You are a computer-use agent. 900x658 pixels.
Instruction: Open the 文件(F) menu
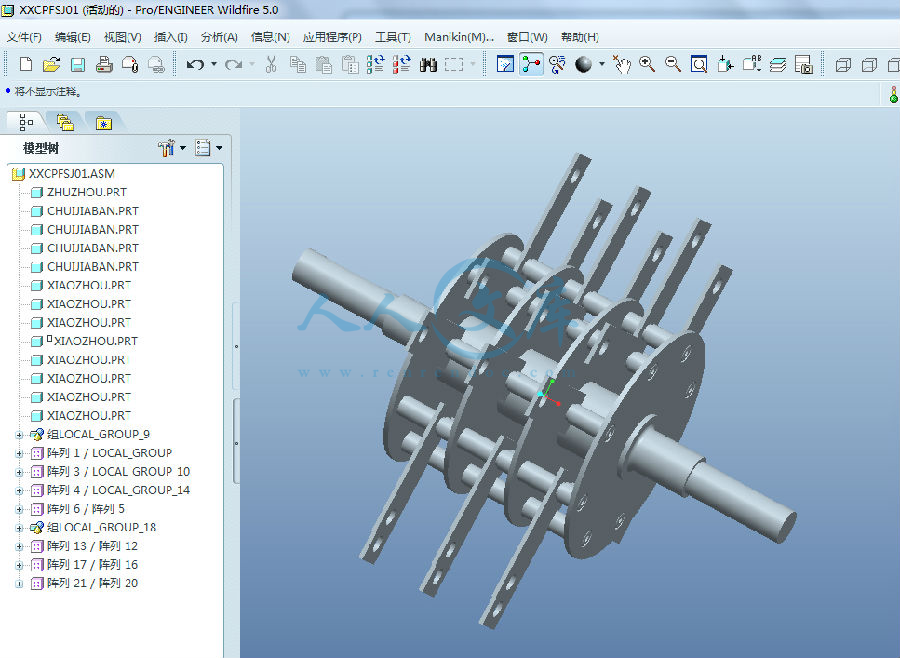tap(24, 37)
